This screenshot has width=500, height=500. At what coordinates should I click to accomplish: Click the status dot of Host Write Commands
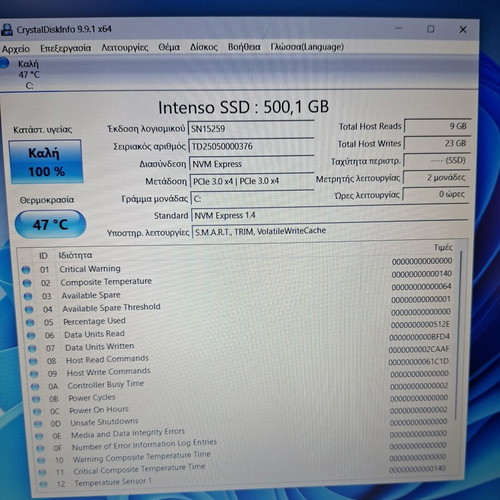click(x=34, y=374)
